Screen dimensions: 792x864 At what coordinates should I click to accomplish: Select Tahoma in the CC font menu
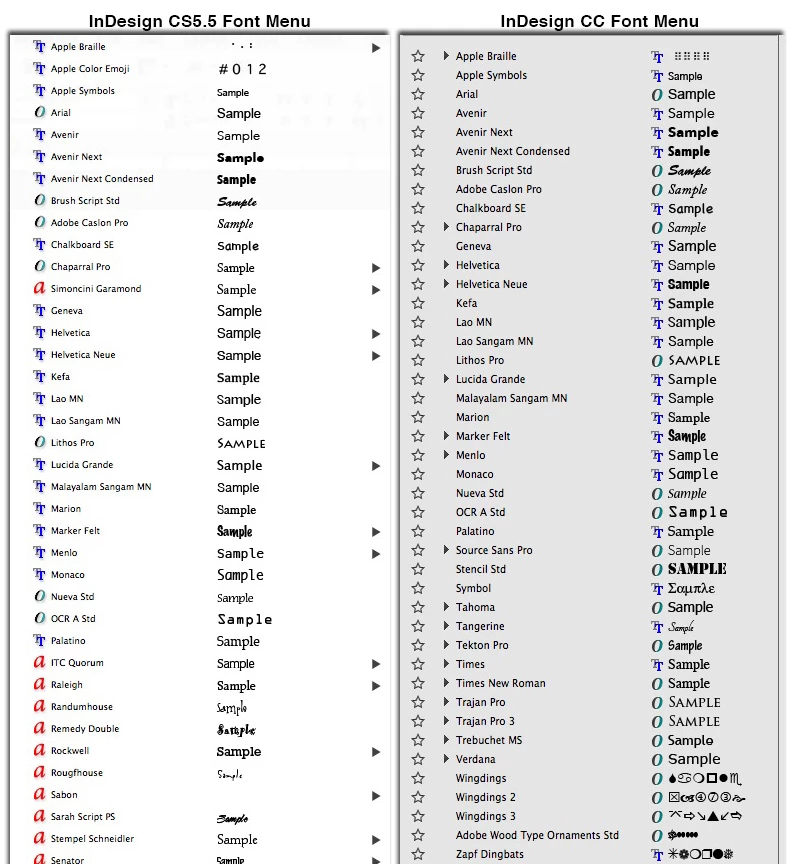coord(476,607)
